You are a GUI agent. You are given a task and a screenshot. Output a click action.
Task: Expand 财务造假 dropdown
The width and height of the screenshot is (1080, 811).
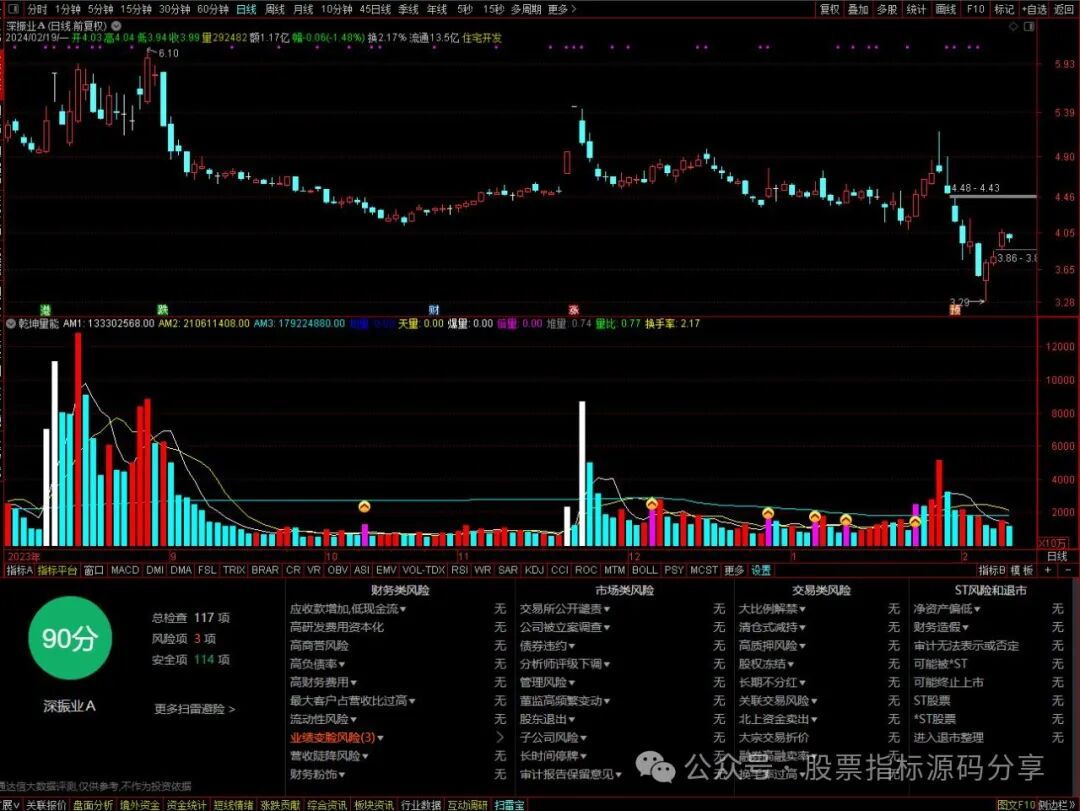tap(941, 627)
